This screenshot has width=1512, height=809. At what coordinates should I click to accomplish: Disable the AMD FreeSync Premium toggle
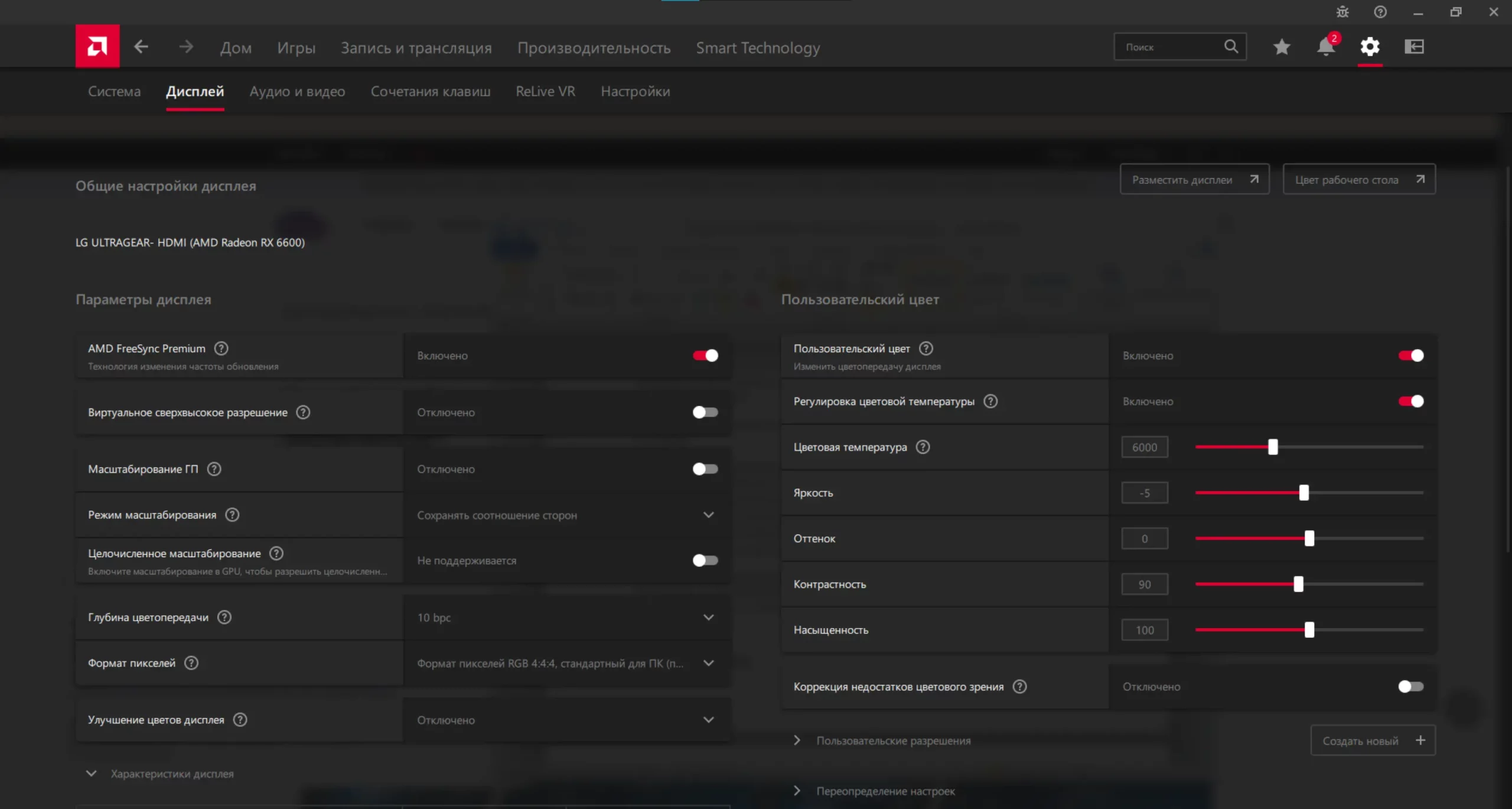[x=705, y=356]
